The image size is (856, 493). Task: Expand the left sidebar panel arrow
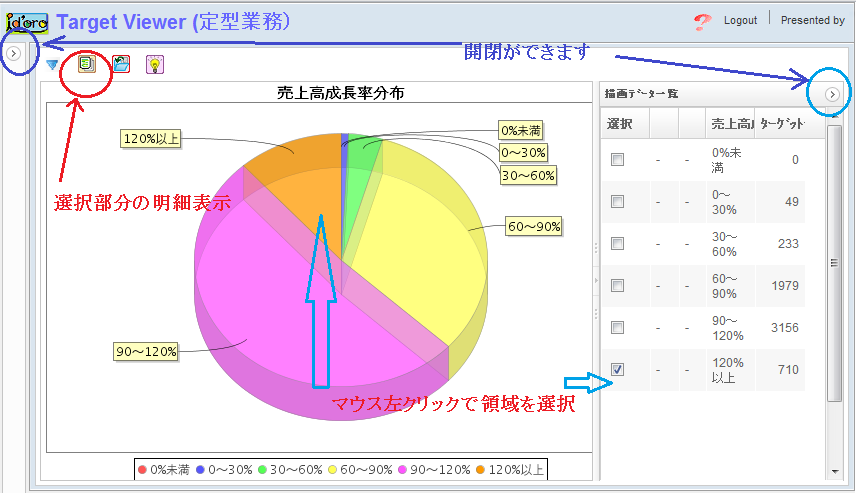14,53
